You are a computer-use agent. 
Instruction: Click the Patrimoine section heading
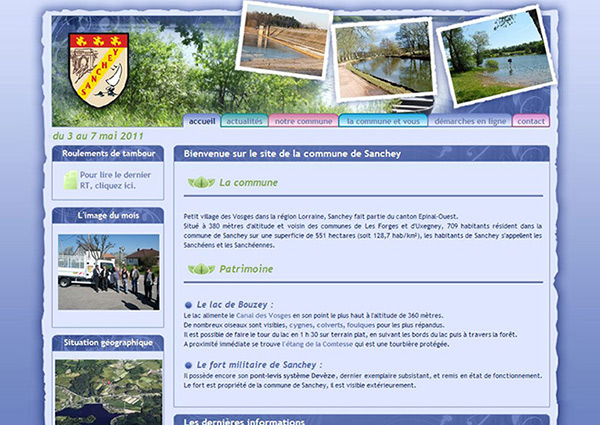pos(246,269)
